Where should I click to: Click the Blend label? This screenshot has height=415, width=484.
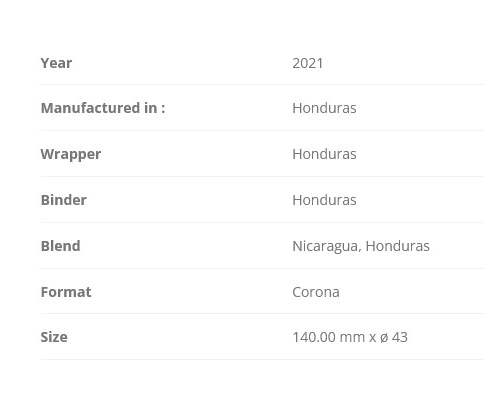tap(60, 246)
